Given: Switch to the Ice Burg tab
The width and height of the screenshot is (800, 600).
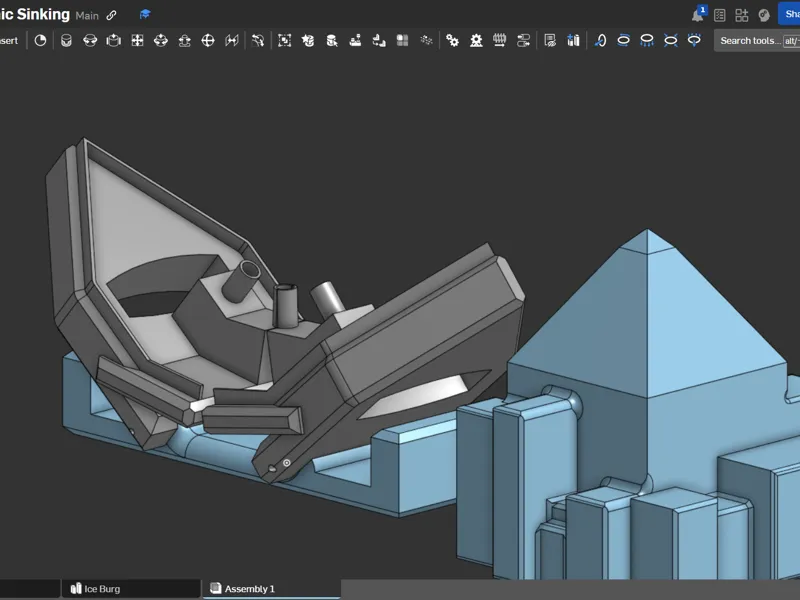Looking at the screenshot, I should point(131,589).
